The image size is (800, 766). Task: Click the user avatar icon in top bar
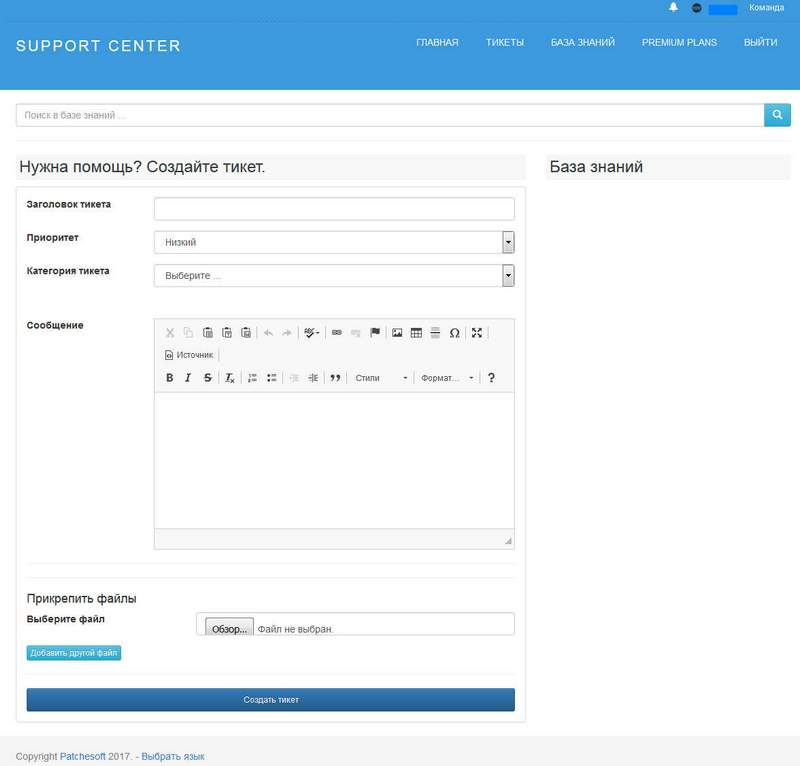point(696,8)
